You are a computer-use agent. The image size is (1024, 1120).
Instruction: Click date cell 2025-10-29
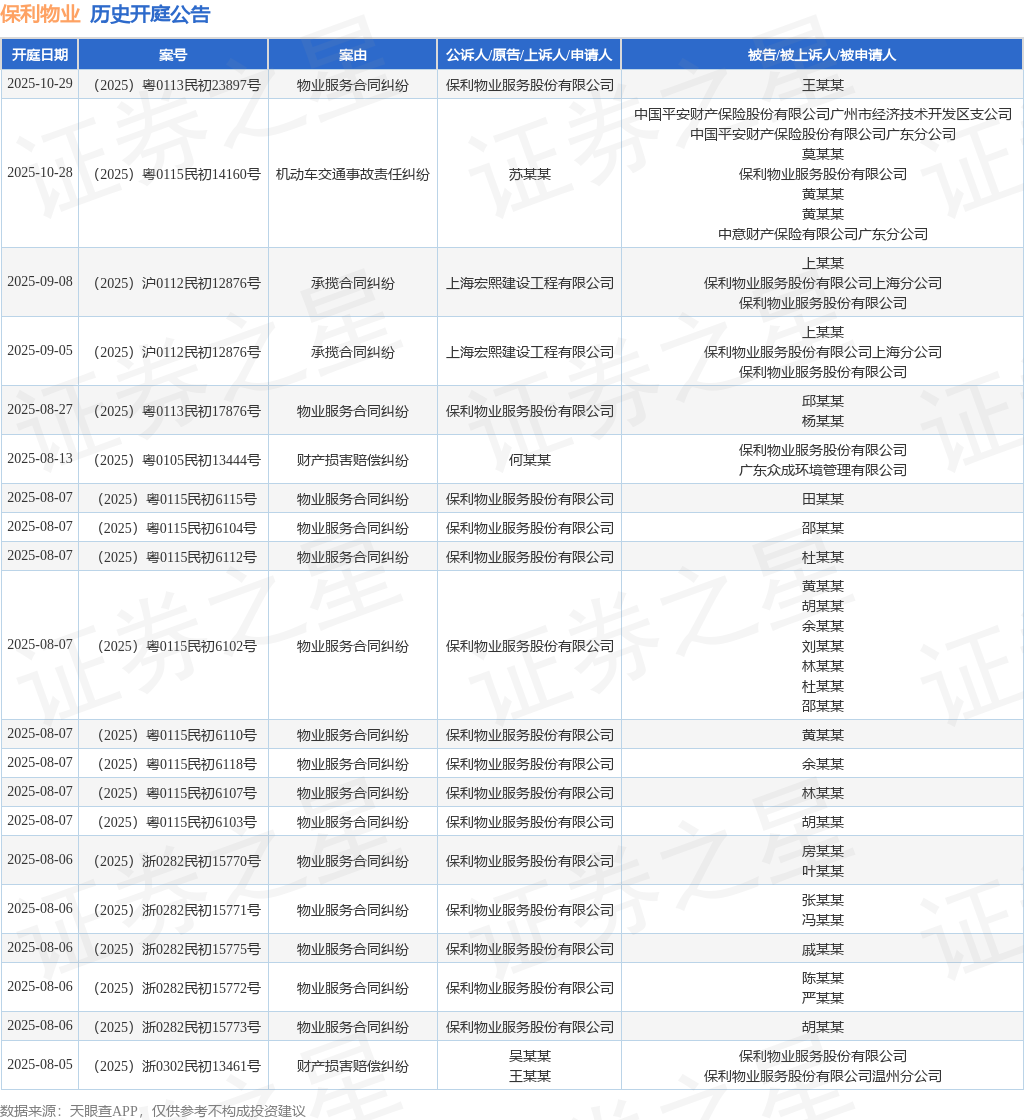[x=40, y=84]
